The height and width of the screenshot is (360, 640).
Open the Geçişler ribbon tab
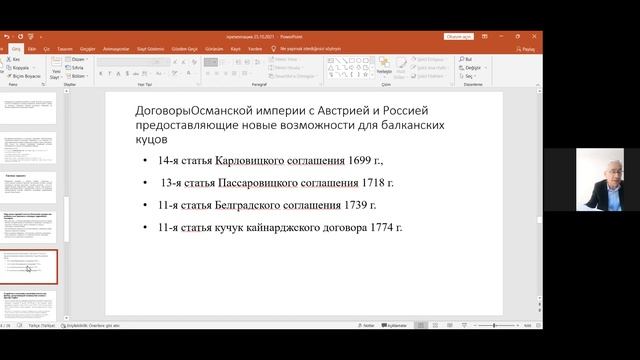pyautogui.click(x=87, y=49)
